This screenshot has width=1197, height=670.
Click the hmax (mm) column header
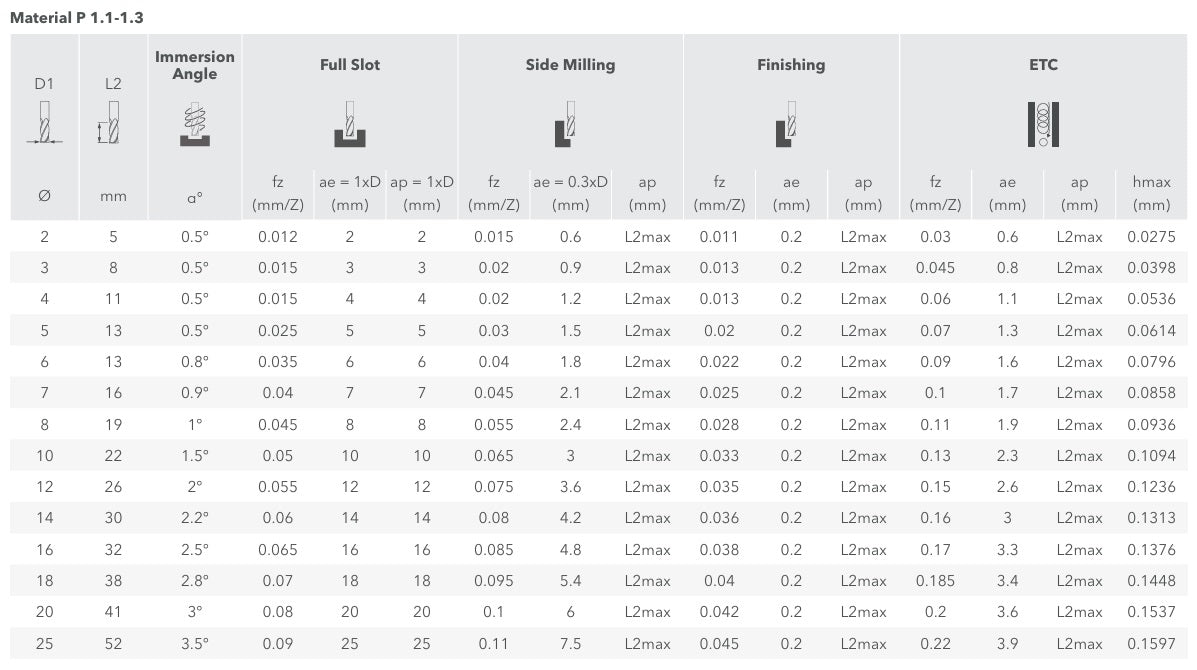[1151, 193]
